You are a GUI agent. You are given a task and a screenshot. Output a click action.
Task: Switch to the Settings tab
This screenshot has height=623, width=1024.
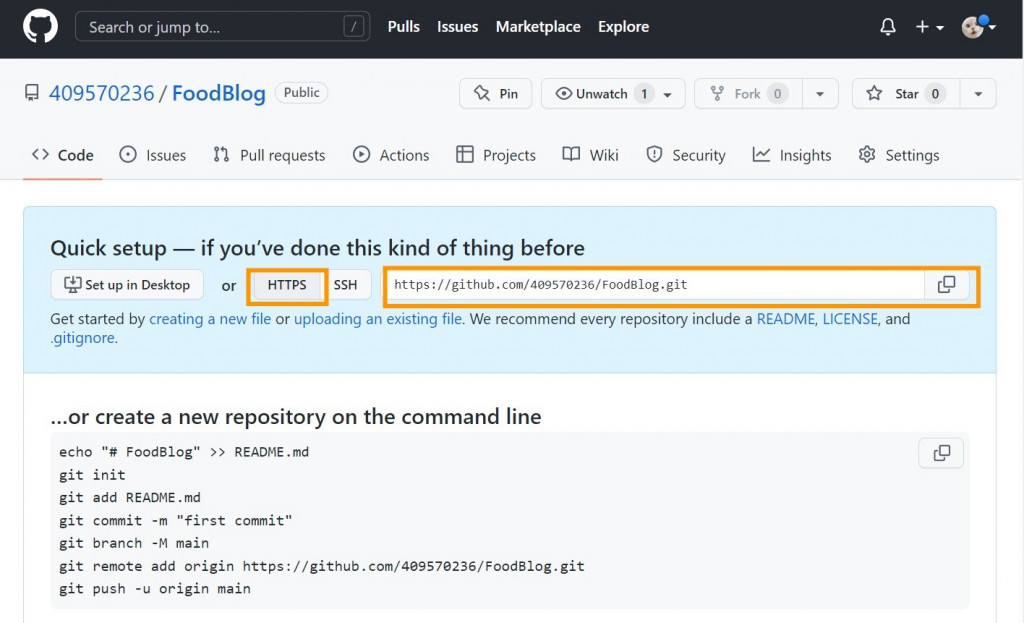click(899, 155)
